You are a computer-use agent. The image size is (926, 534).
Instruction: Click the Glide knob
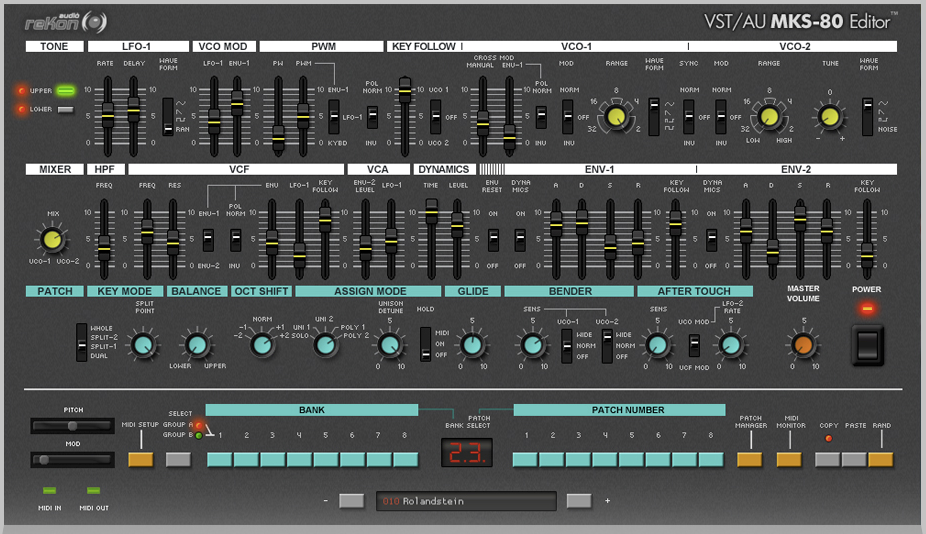(x=472, y=345)
